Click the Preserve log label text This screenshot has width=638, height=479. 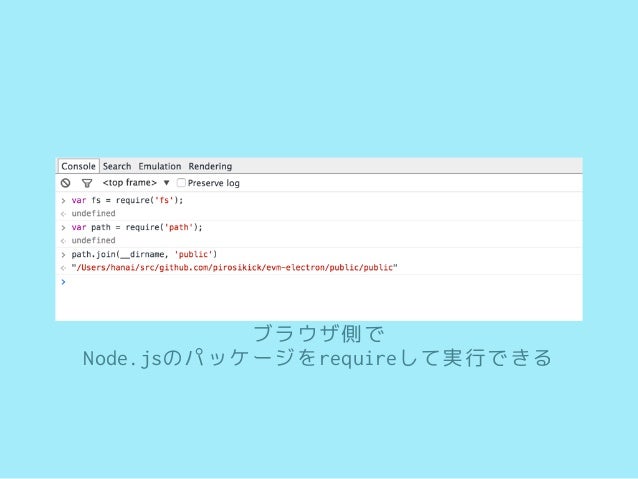(214, 183)
